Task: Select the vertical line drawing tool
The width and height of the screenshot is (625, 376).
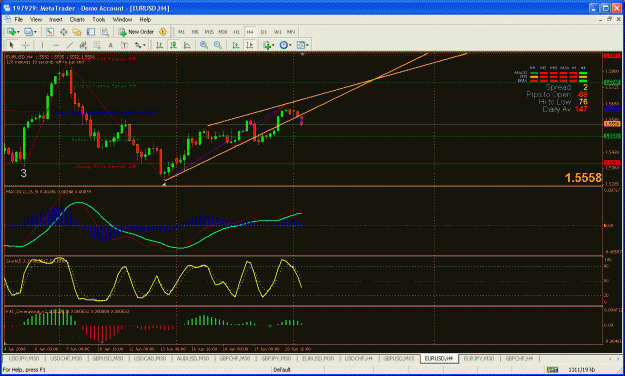Action: 42,45
